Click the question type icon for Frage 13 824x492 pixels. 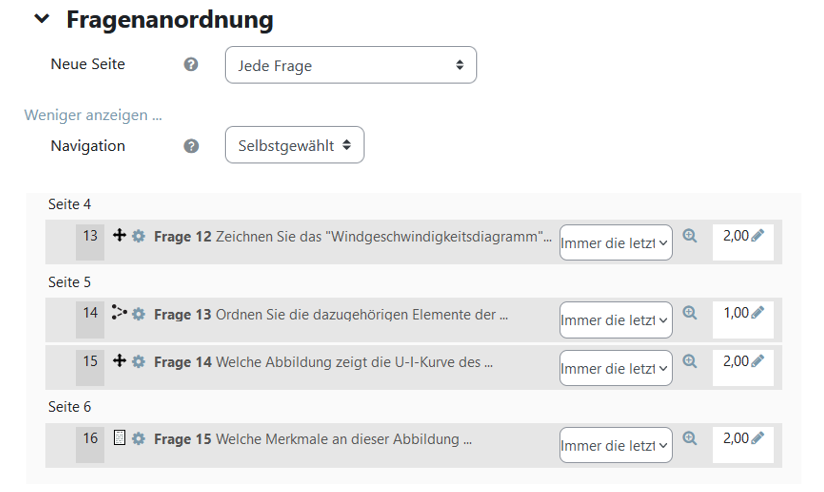tap(119, 312)
